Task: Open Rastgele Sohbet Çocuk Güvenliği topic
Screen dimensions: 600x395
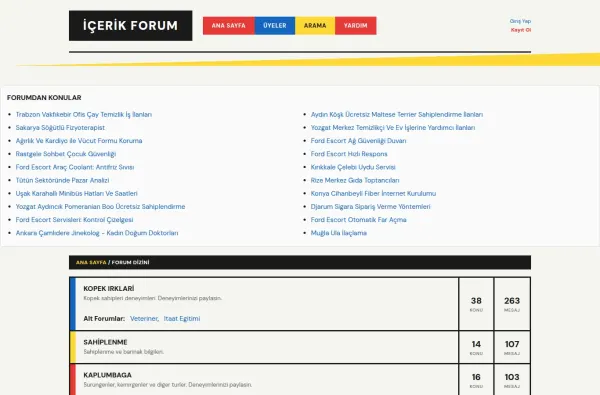Action: 66,154
